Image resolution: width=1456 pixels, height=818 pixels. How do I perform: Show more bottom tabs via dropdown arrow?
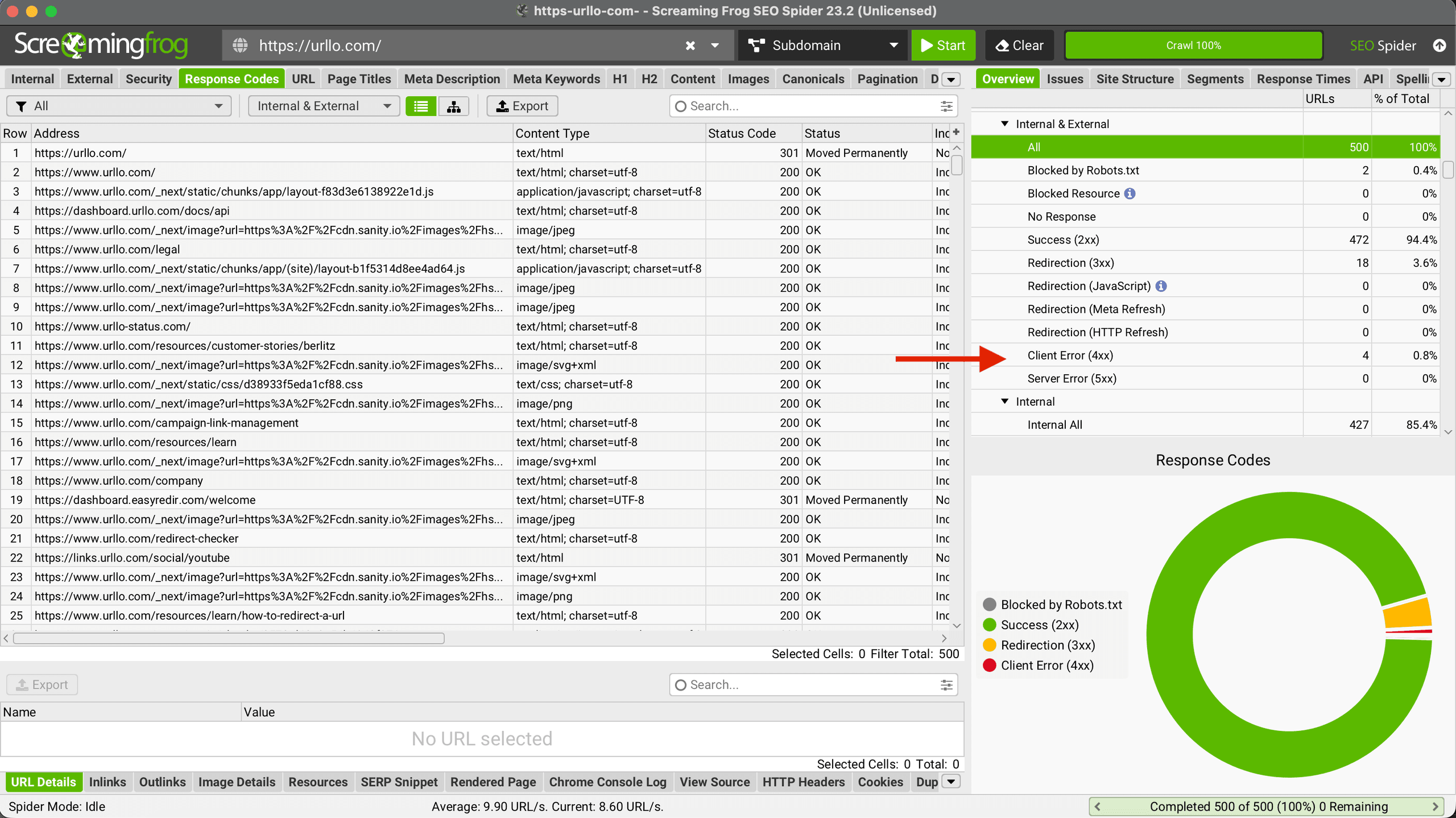coord(951,782)
